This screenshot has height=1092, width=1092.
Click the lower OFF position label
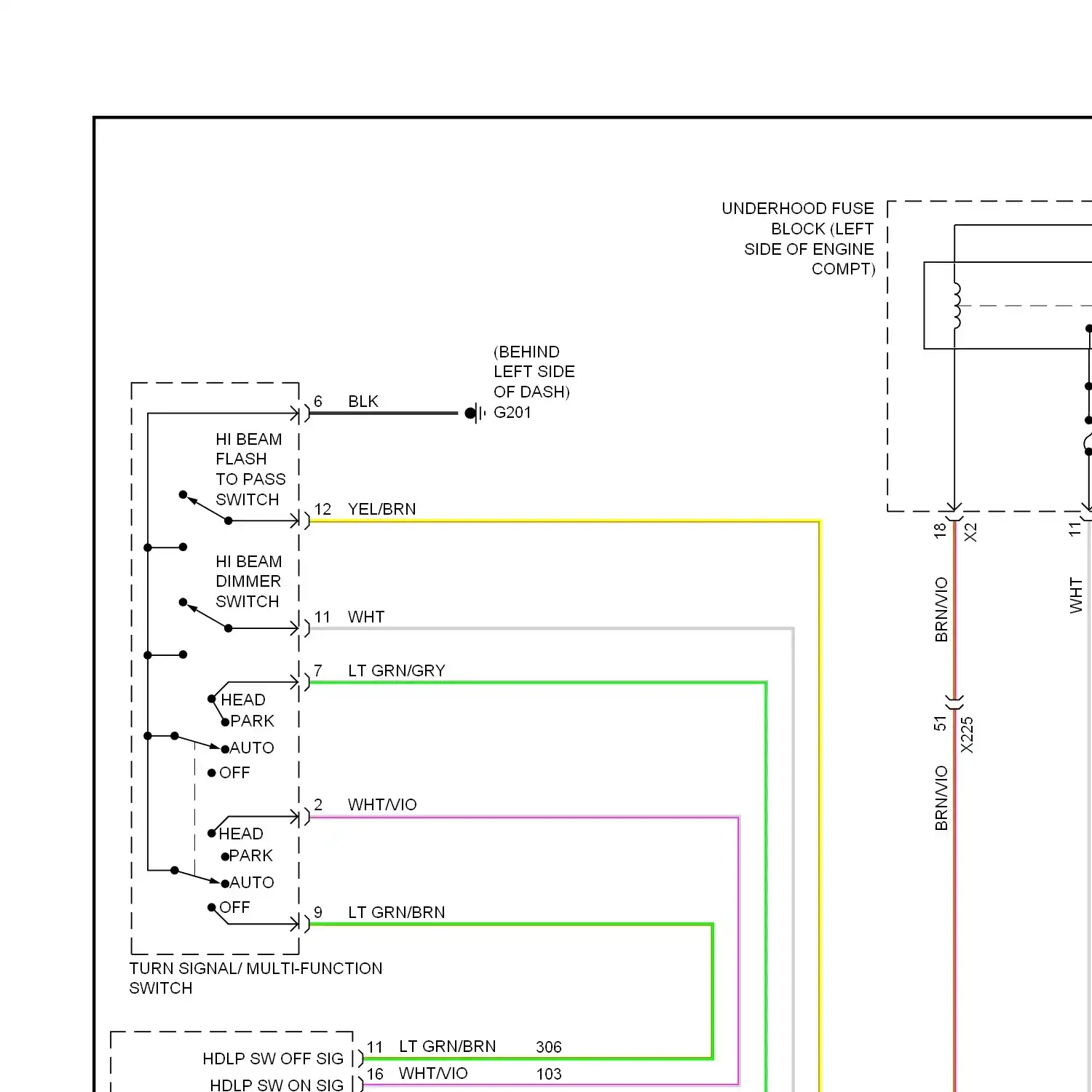click(x=234, y=908)
